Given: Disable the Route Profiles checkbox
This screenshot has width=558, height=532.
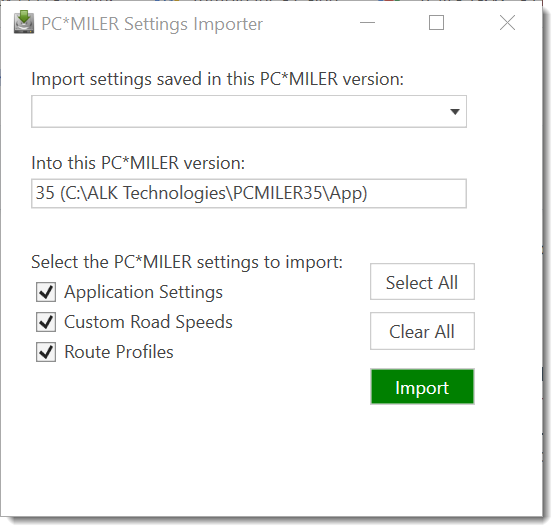Looking at the screenshot, I should tap(46, 352).
